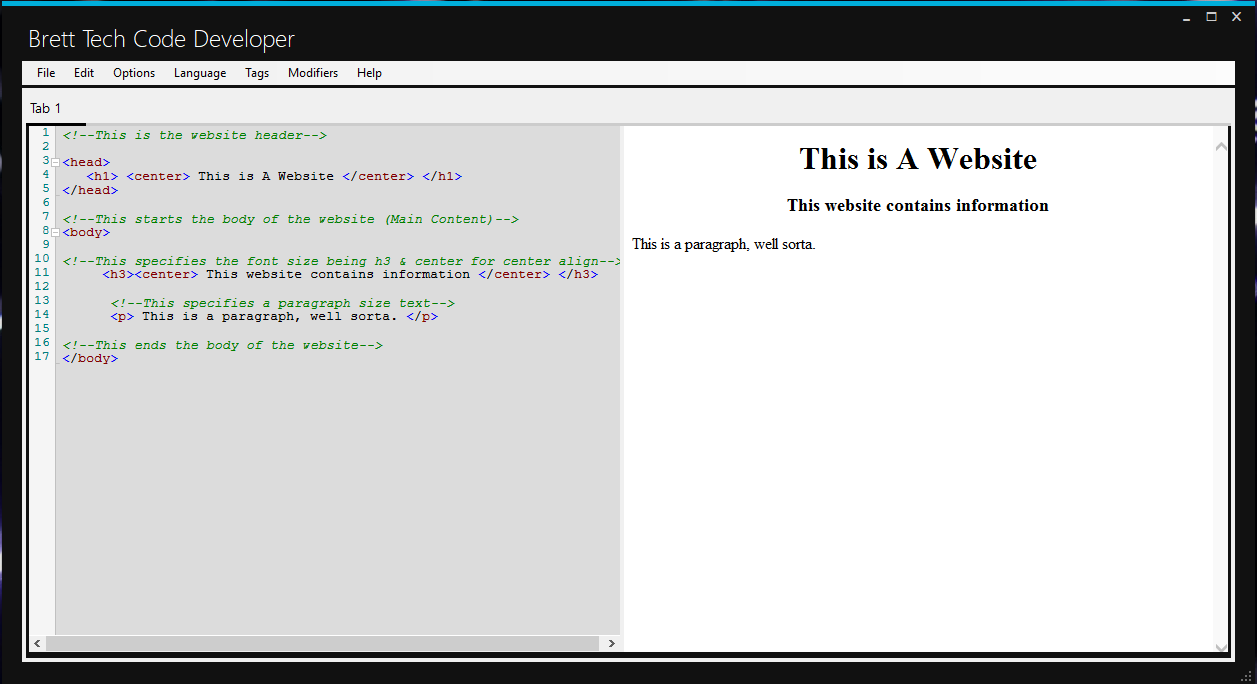Image resolution: width=1257 pixels, height=684 pixels.
Task: Maximize the Brett Tech window
Action: coord(1211,17)
